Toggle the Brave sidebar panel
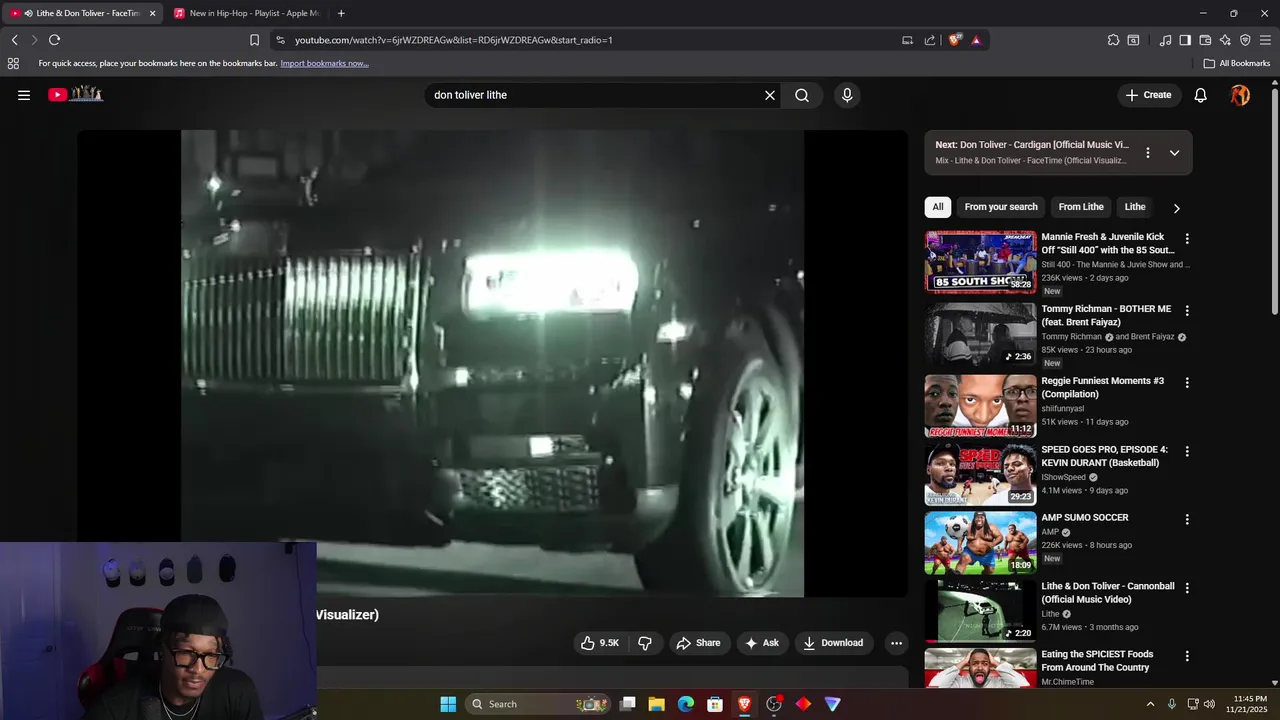Viewport: 1280px width, 720px height. [x=1185, y=40]
